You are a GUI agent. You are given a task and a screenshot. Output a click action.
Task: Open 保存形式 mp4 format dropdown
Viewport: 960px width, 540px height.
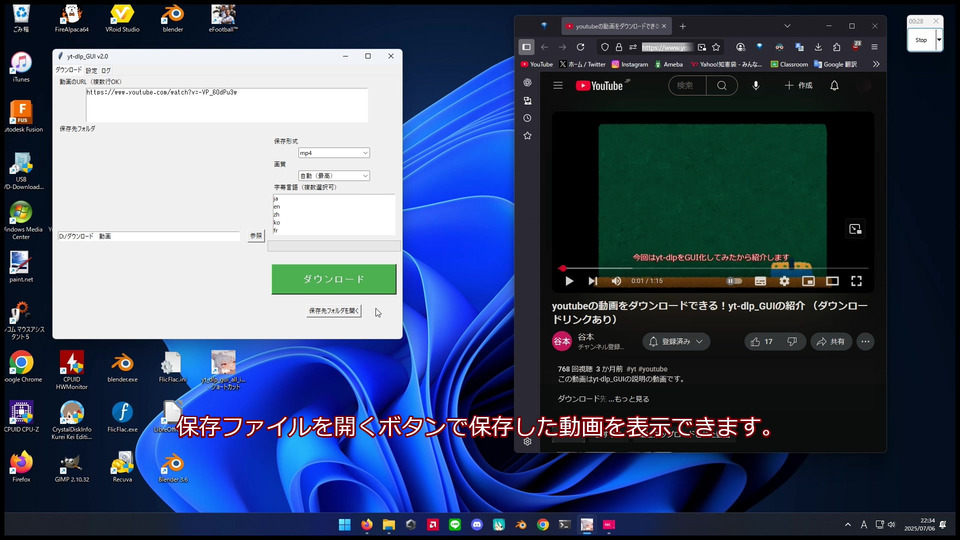(334, 153)
